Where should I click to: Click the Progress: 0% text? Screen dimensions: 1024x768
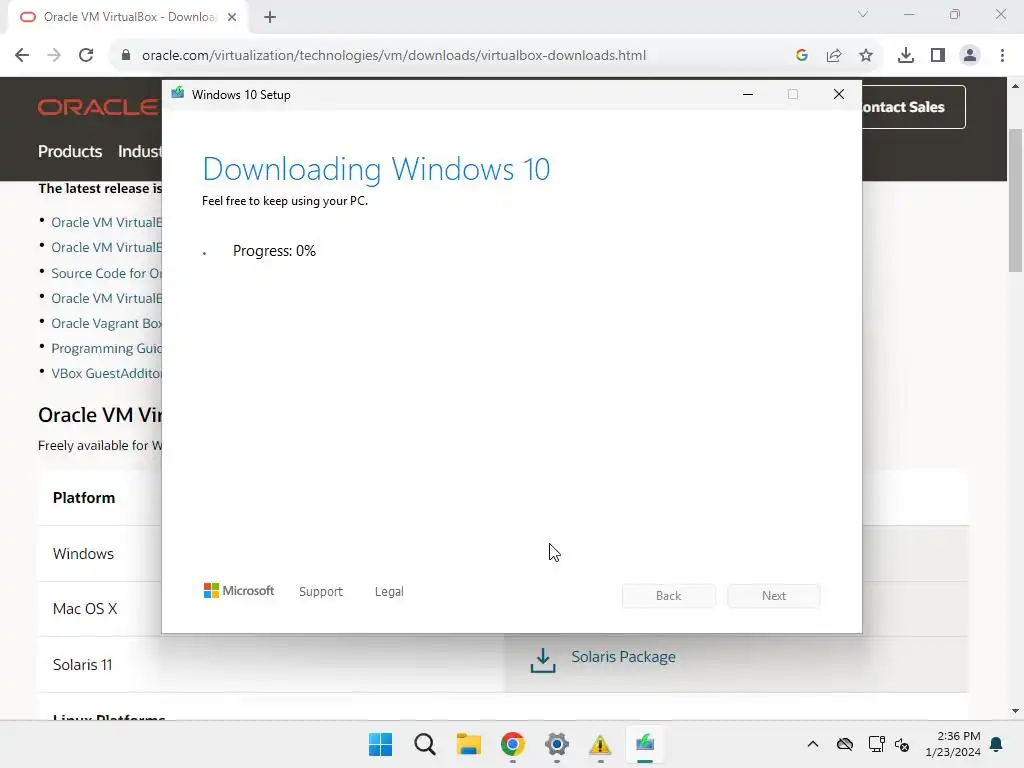tap(274, 251)
